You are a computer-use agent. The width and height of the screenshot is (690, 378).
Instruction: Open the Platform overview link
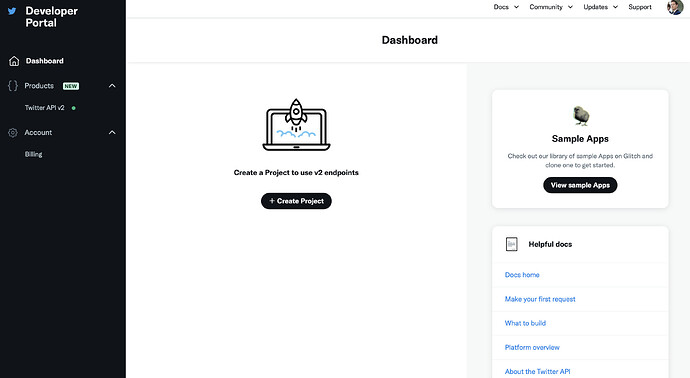(x=532, y=348)
